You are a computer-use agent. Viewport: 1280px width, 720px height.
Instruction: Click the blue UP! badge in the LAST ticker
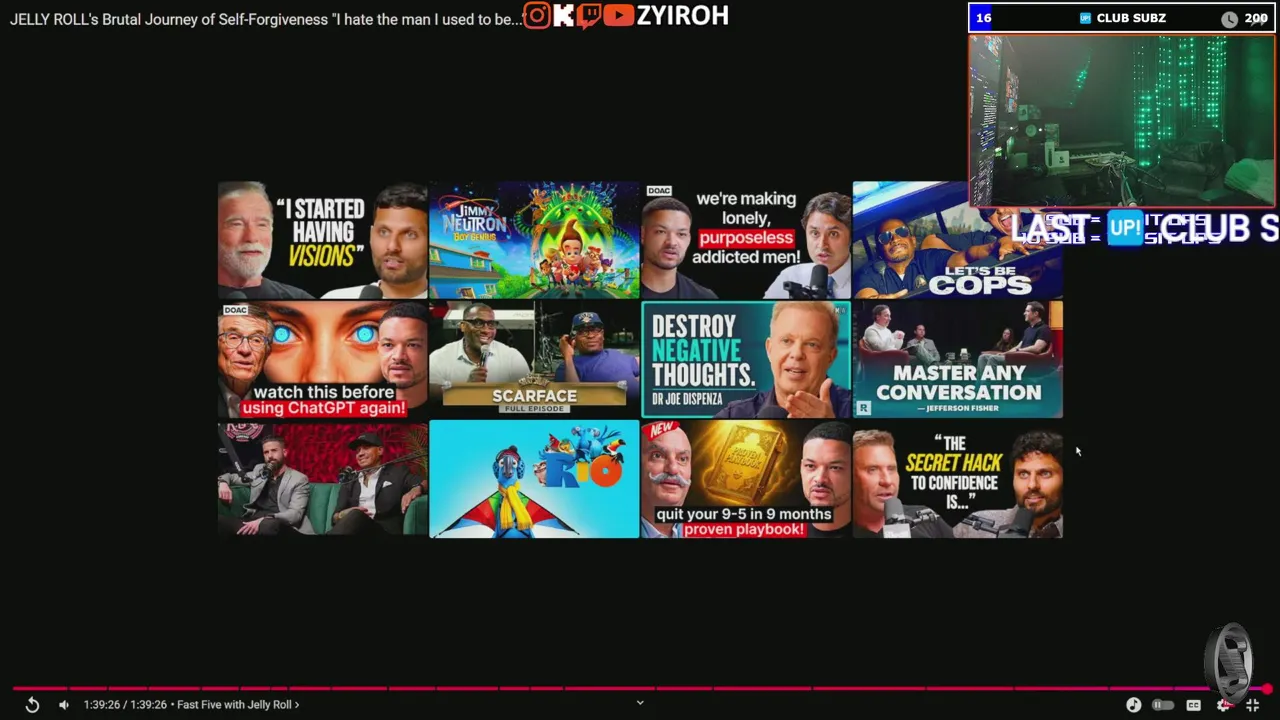(x=1125, y=229)
